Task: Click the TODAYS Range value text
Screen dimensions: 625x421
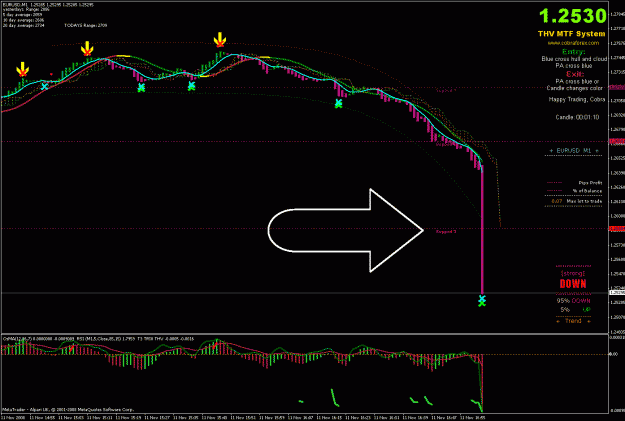Action: click(85, 25)
